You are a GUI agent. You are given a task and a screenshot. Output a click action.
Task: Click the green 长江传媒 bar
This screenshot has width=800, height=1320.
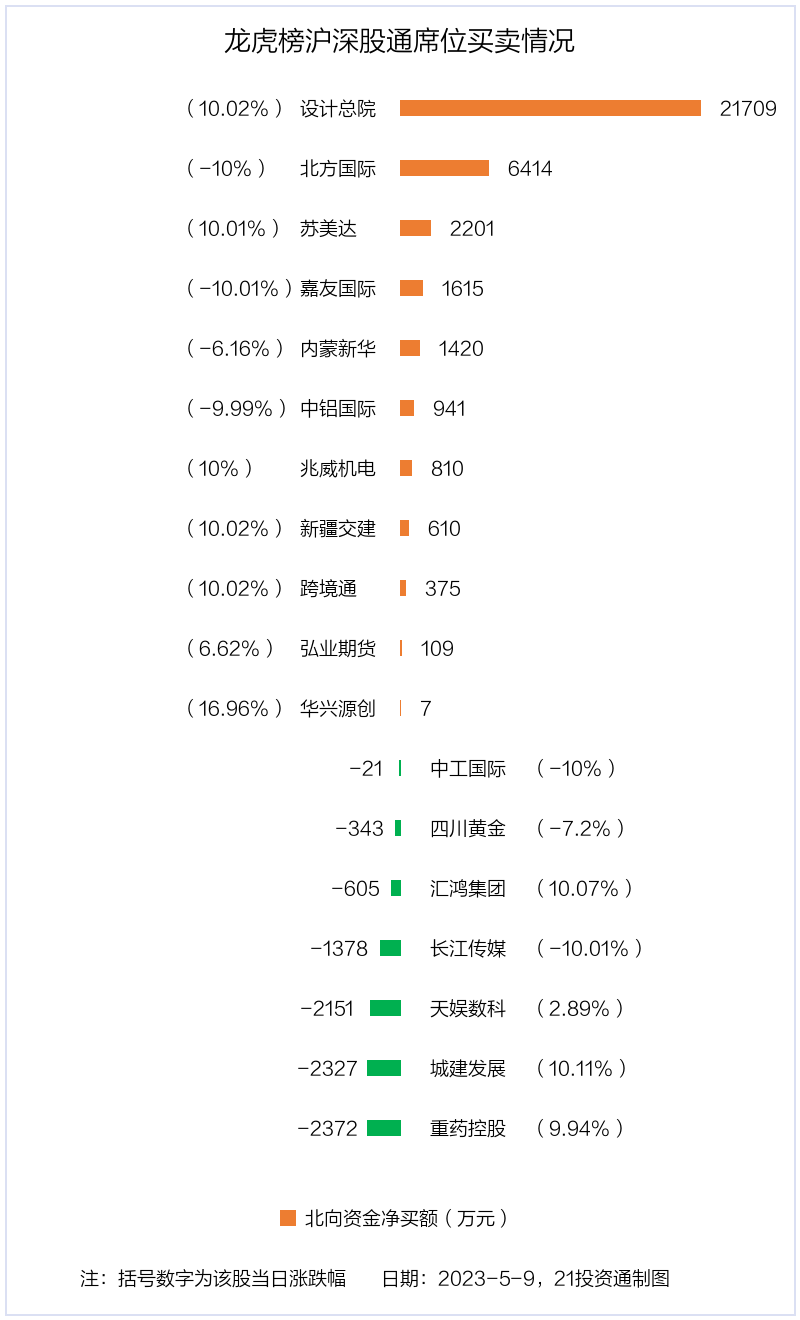click(x=390, y=948)
